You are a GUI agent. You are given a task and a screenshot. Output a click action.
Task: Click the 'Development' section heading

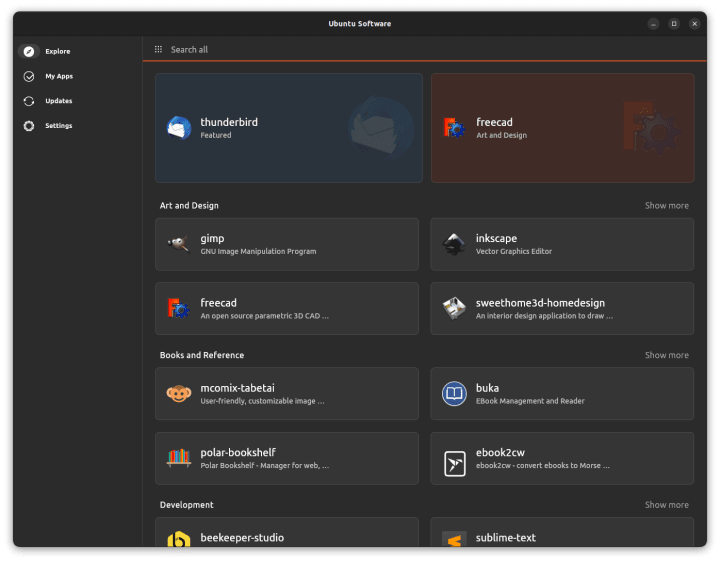[187, 505]
